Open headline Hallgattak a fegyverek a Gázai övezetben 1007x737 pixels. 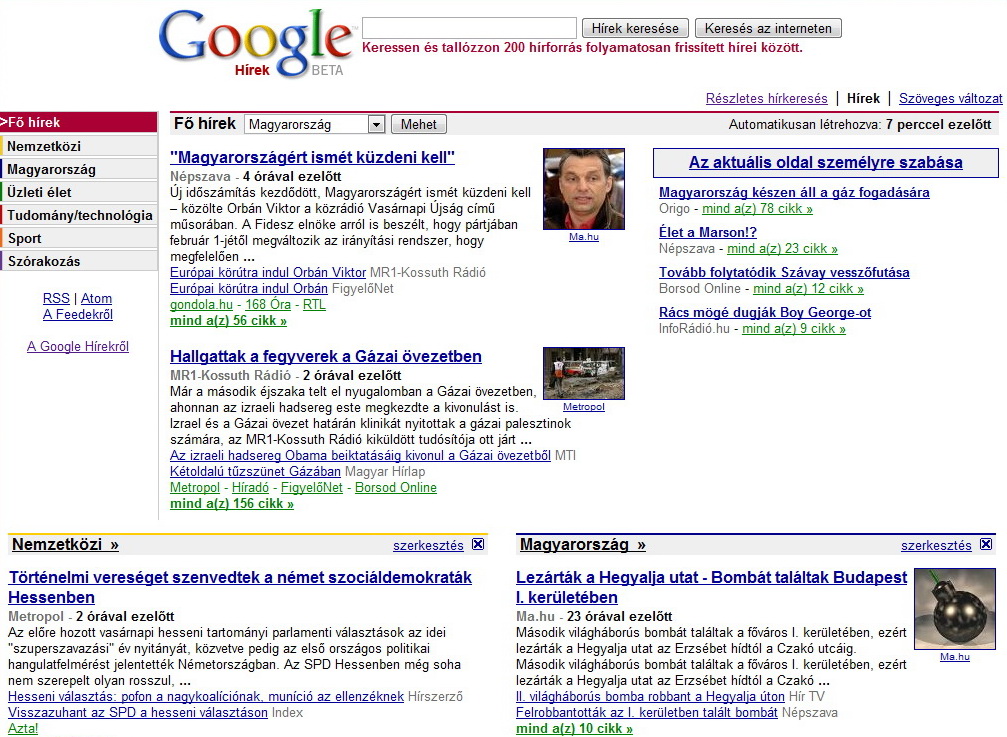(326, 356)
